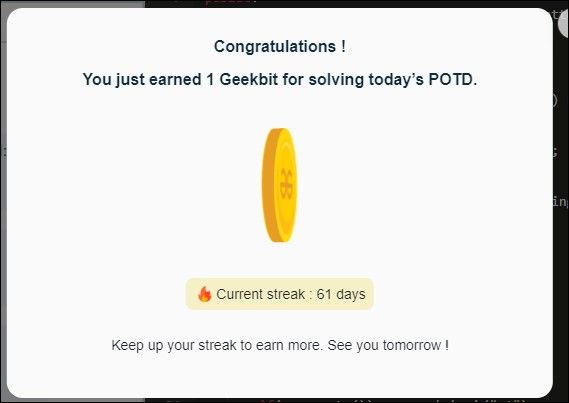Click empty popup space above the coin
This screenshot has width=569, height=403.
(279, 109)
